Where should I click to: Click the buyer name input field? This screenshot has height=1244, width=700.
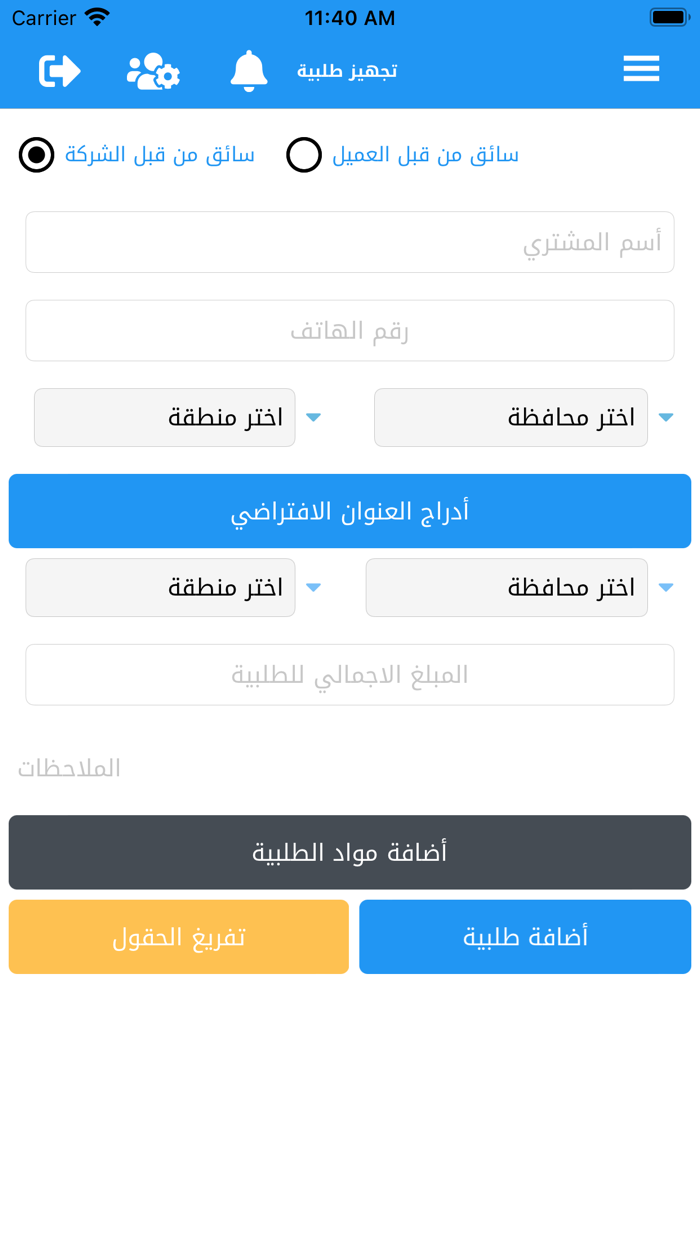click(x=349, y=242)
